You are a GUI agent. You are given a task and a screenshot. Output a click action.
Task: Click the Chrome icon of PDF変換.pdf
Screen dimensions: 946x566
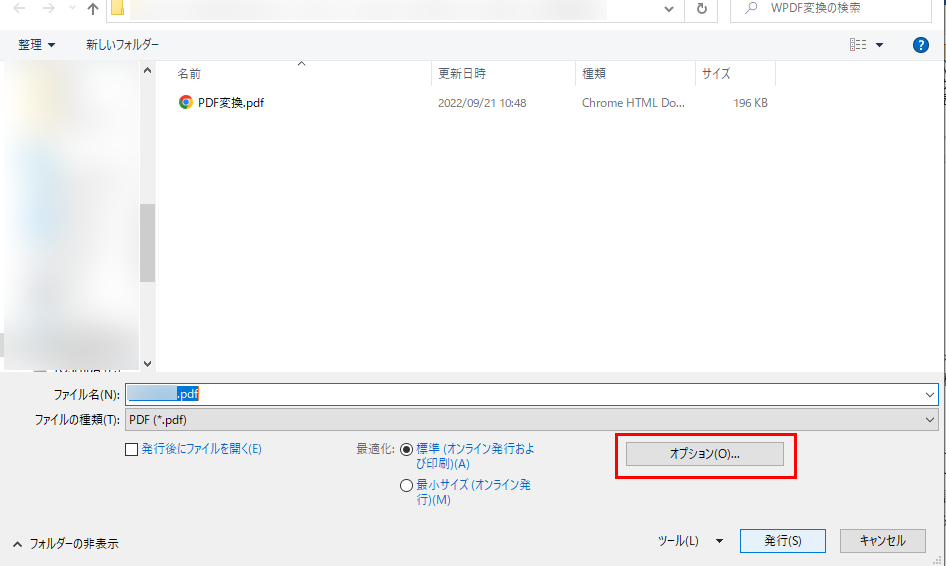pos(186,102)
